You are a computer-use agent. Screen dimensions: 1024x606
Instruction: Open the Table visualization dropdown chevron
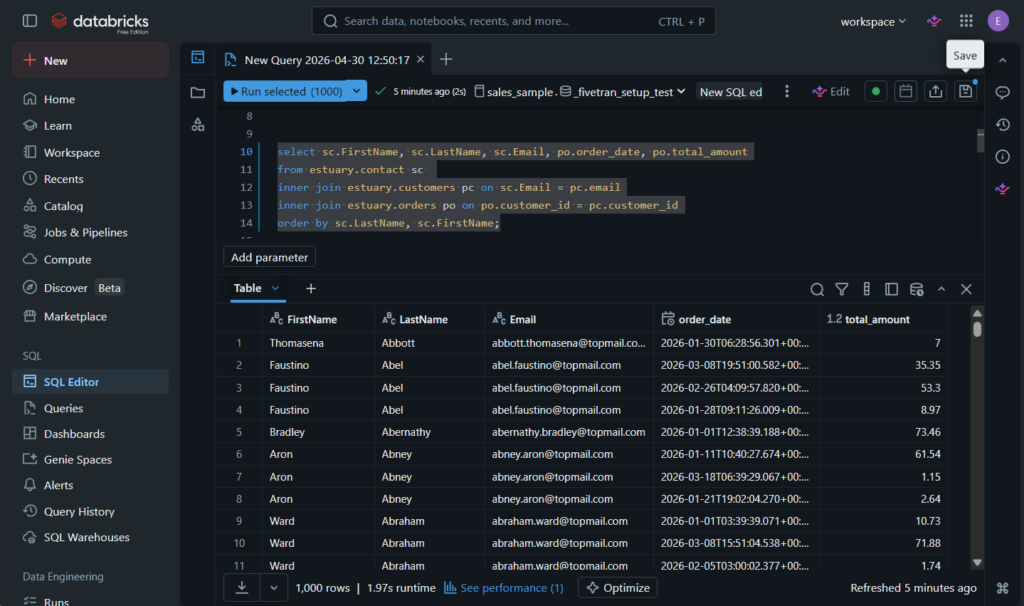[276, 288]
